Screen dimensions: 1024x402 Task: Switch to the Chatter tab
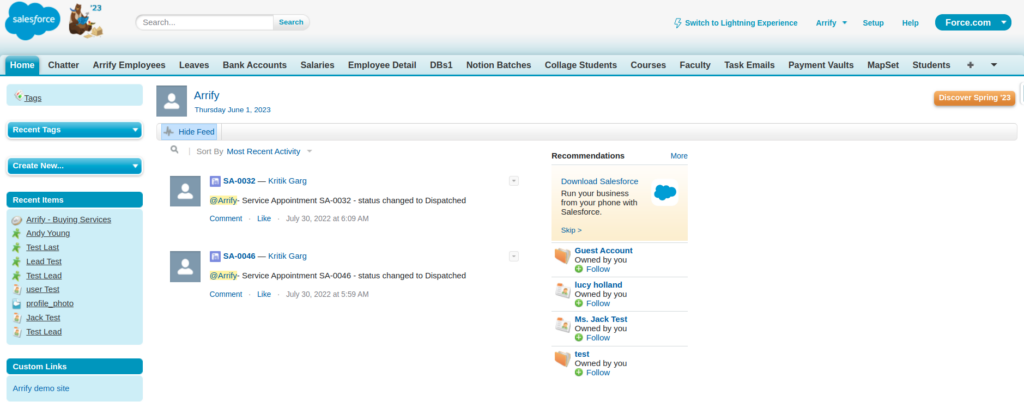63,65
